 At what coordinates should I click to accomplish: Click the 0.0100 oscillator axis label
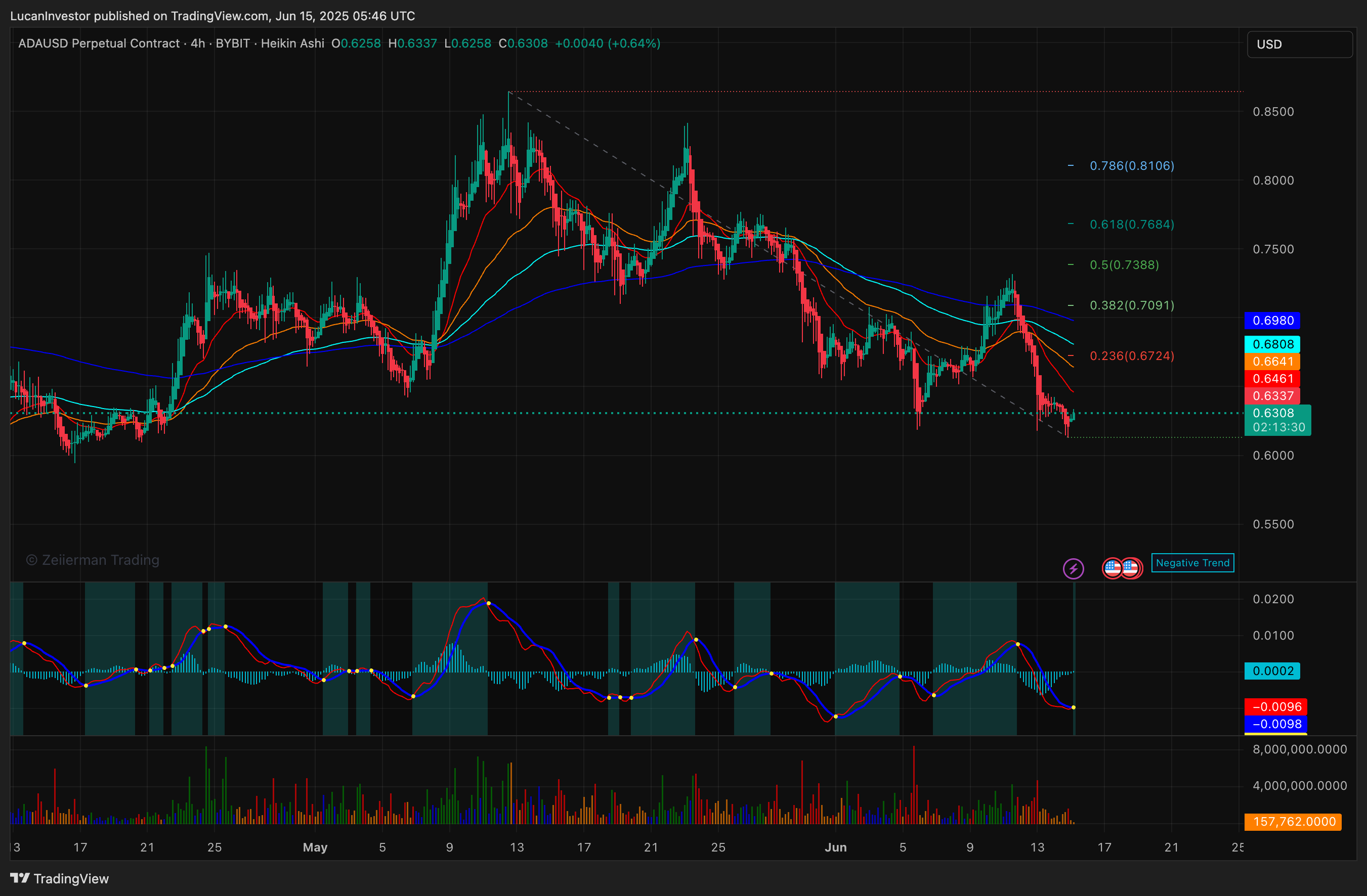(x=1273, y=636)
